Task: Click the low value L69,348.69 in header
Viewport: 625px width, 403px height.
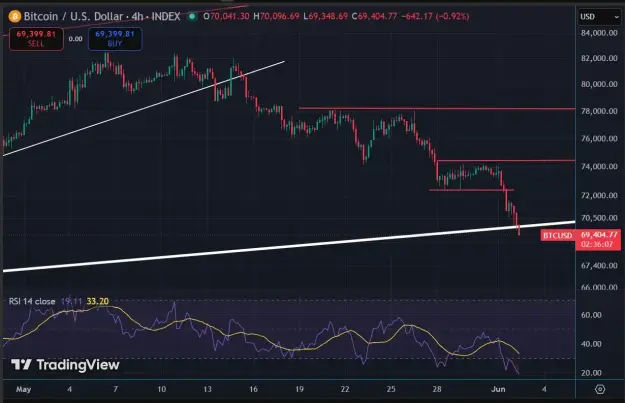Action: click(325, 16)
